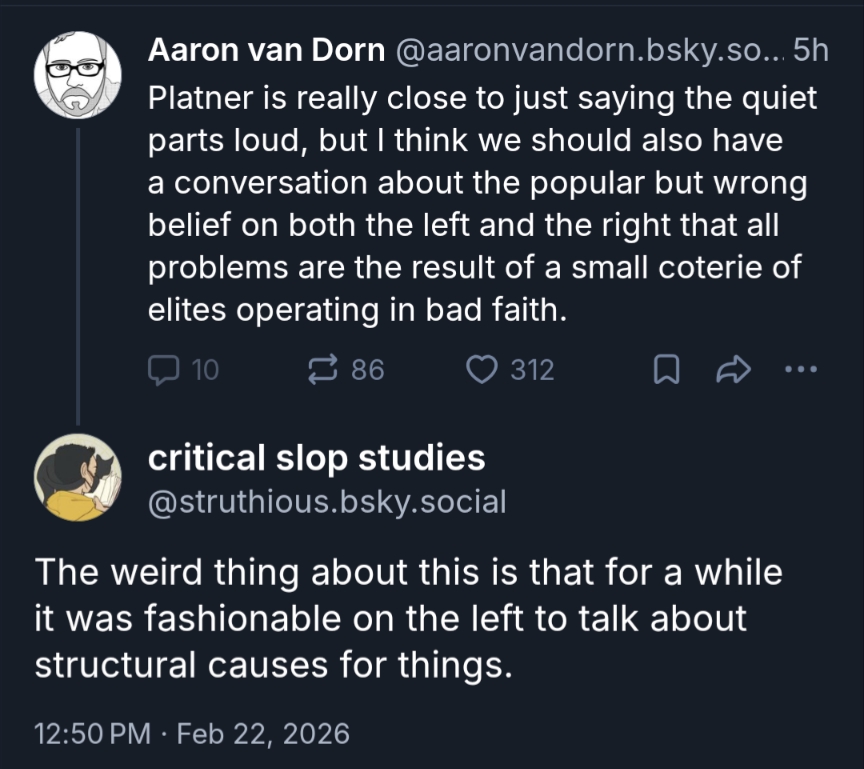Click the 5h post timestamp

click(811, 50)
